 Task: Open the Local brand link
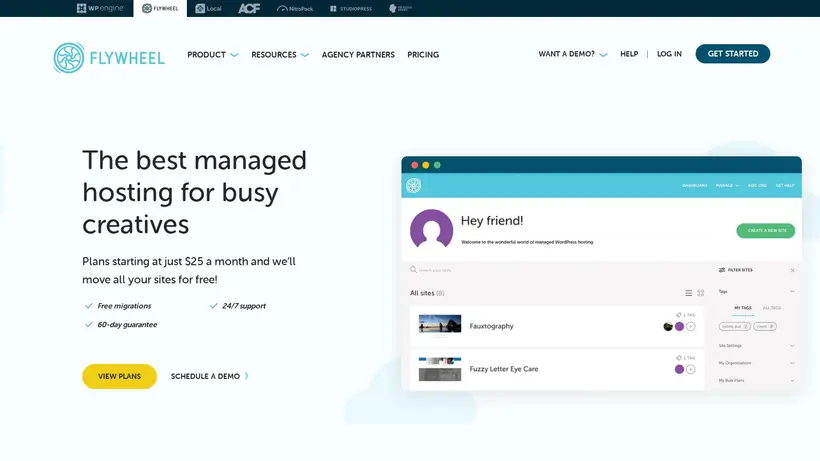coord(208,8)
